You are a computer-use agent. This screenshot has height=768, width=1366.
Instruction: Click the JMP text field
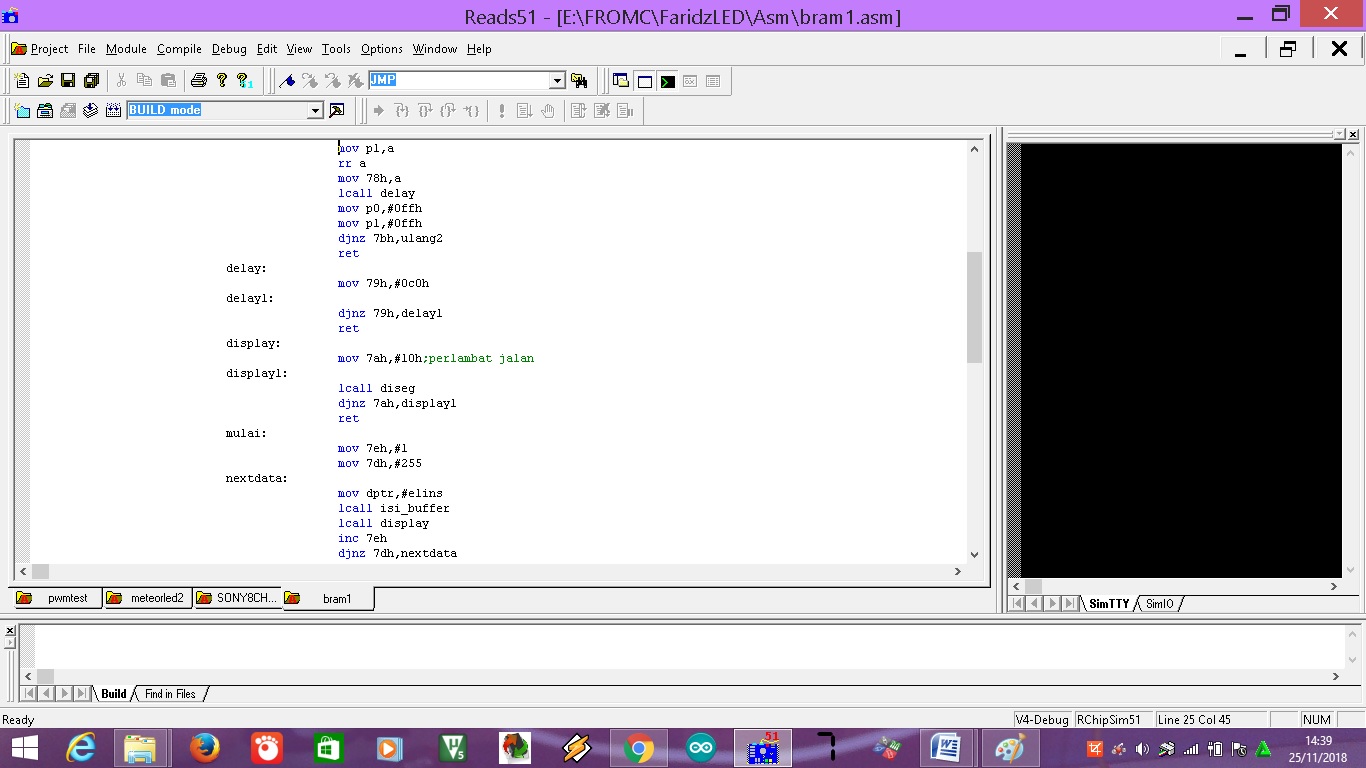pyautogui.click(x=459, y=81)
